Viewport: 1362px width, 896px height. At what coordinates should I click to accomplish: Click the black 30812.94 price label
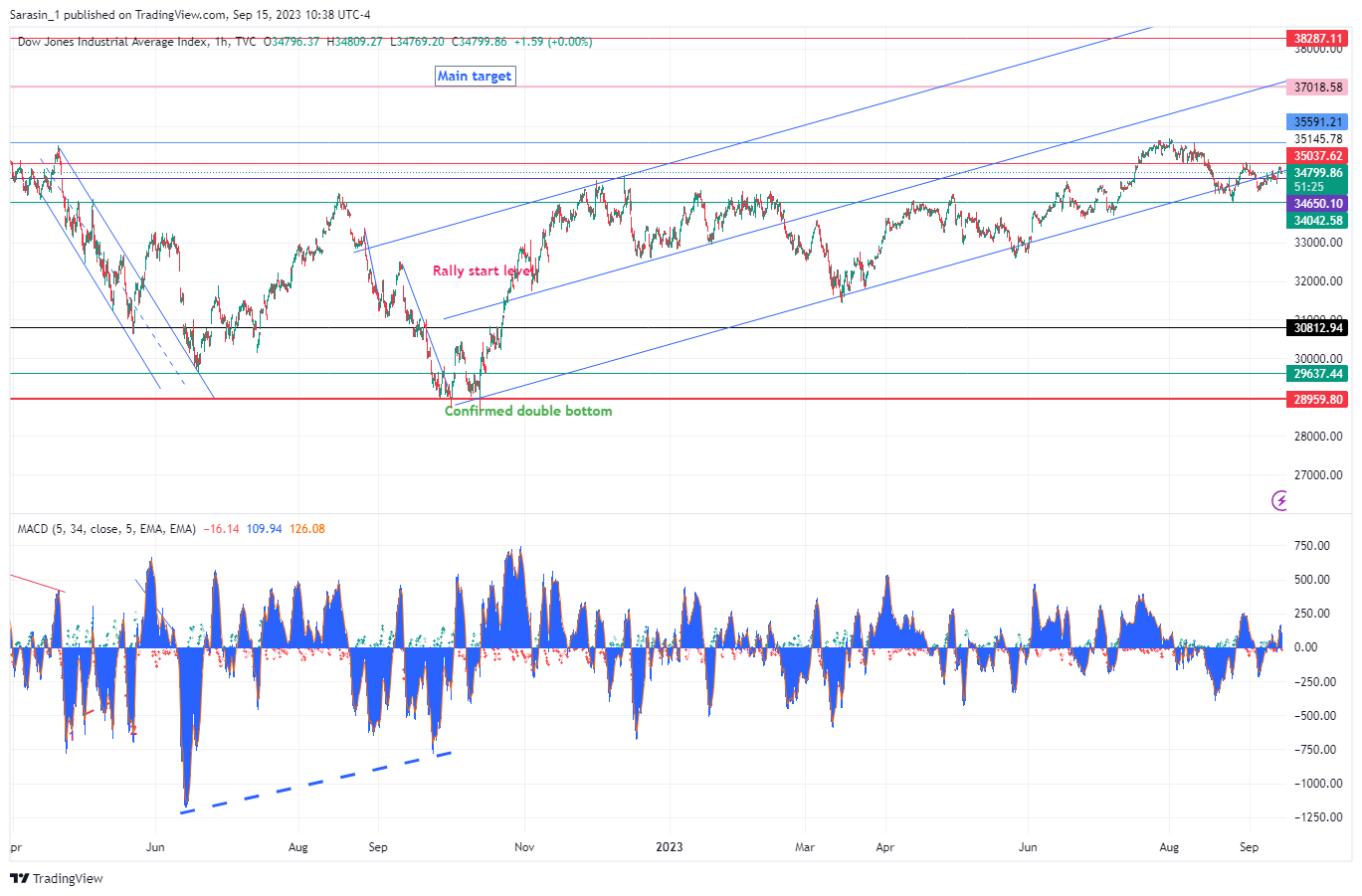(1317, 328)
